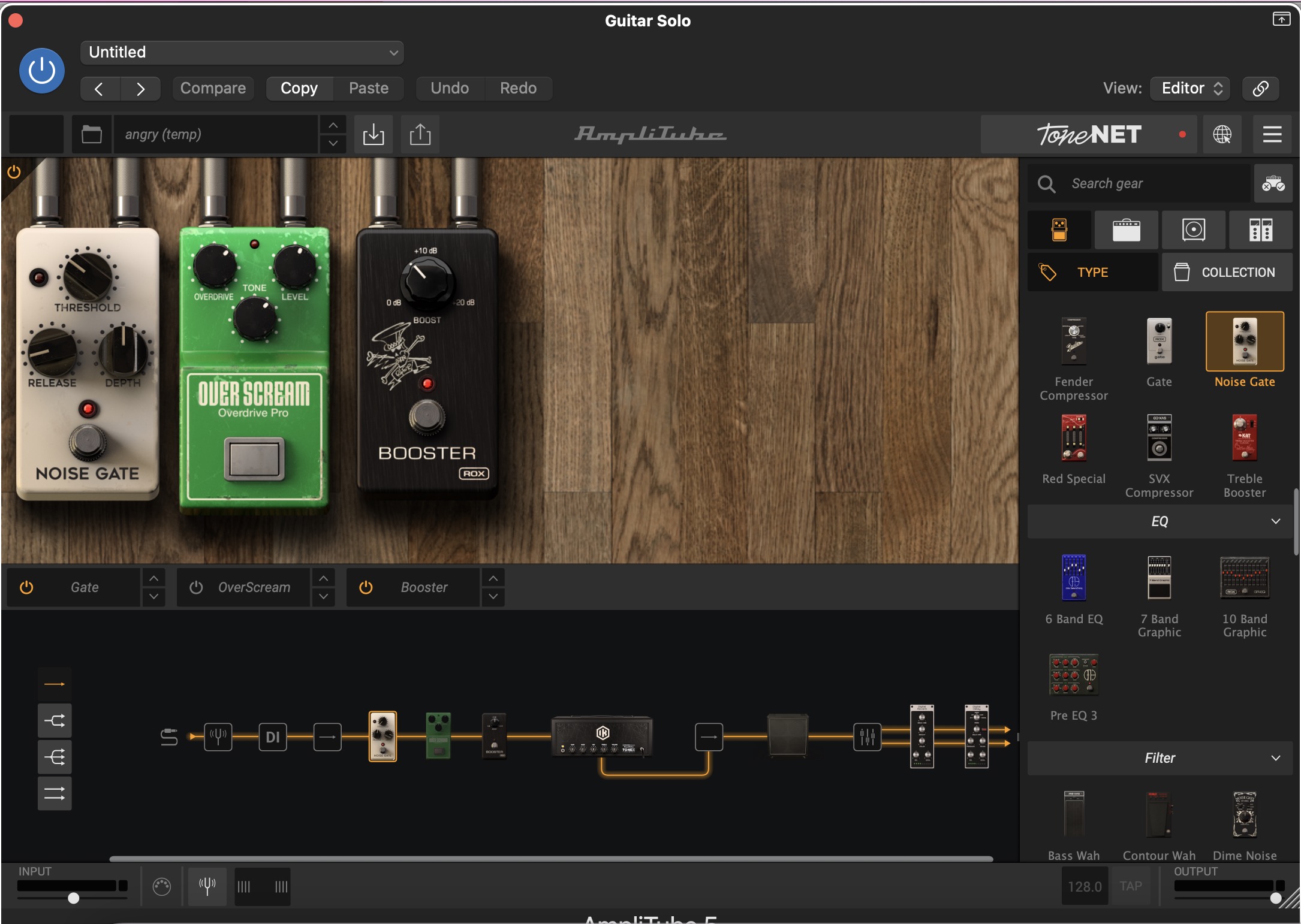Click the link icon beside Editor view
Image resolution: width=1301 pixels, height=924 pixels.
pos(1260,88)
